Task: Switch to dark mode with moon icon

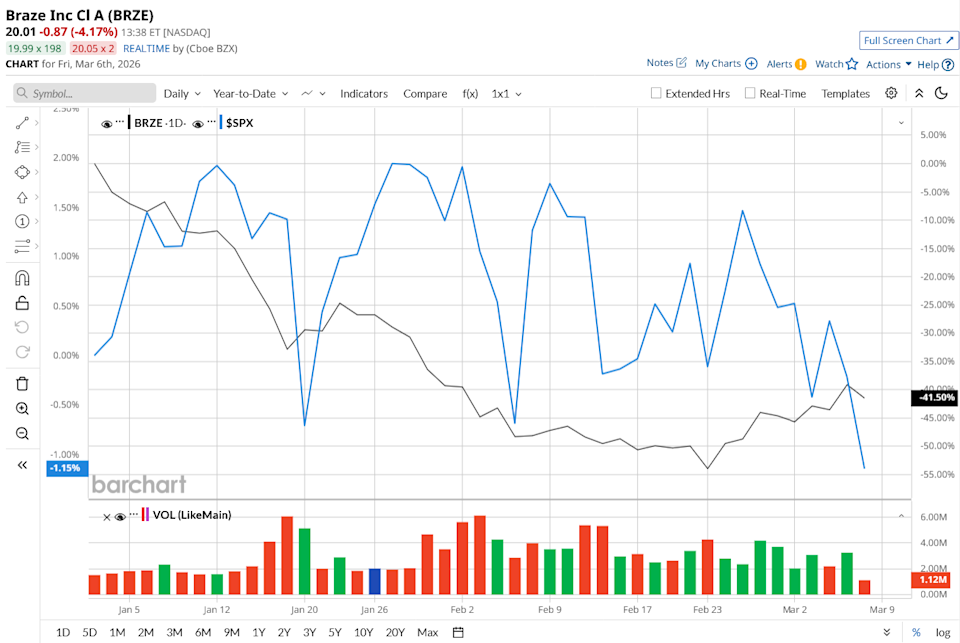Action: [x=941, y=93]
